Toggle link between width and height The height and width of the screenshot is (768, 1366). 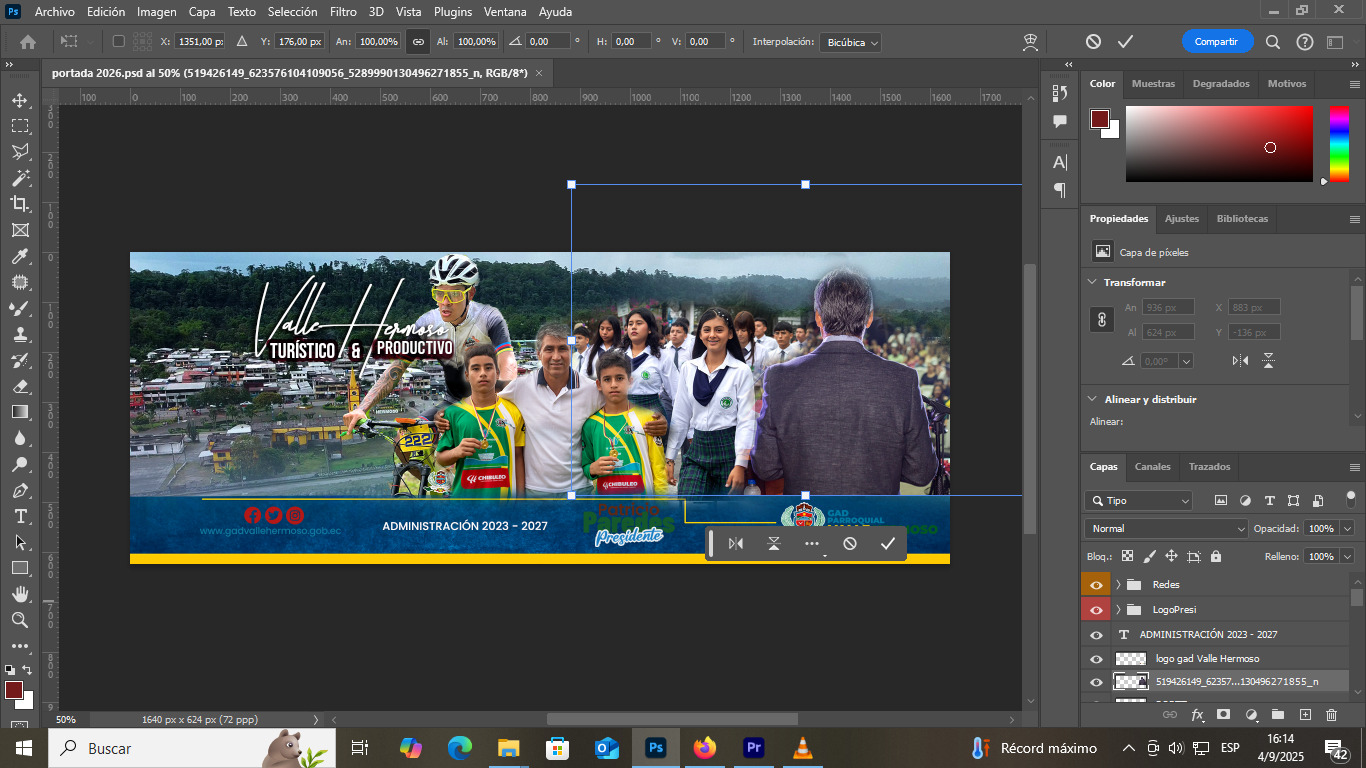[418, 42]
